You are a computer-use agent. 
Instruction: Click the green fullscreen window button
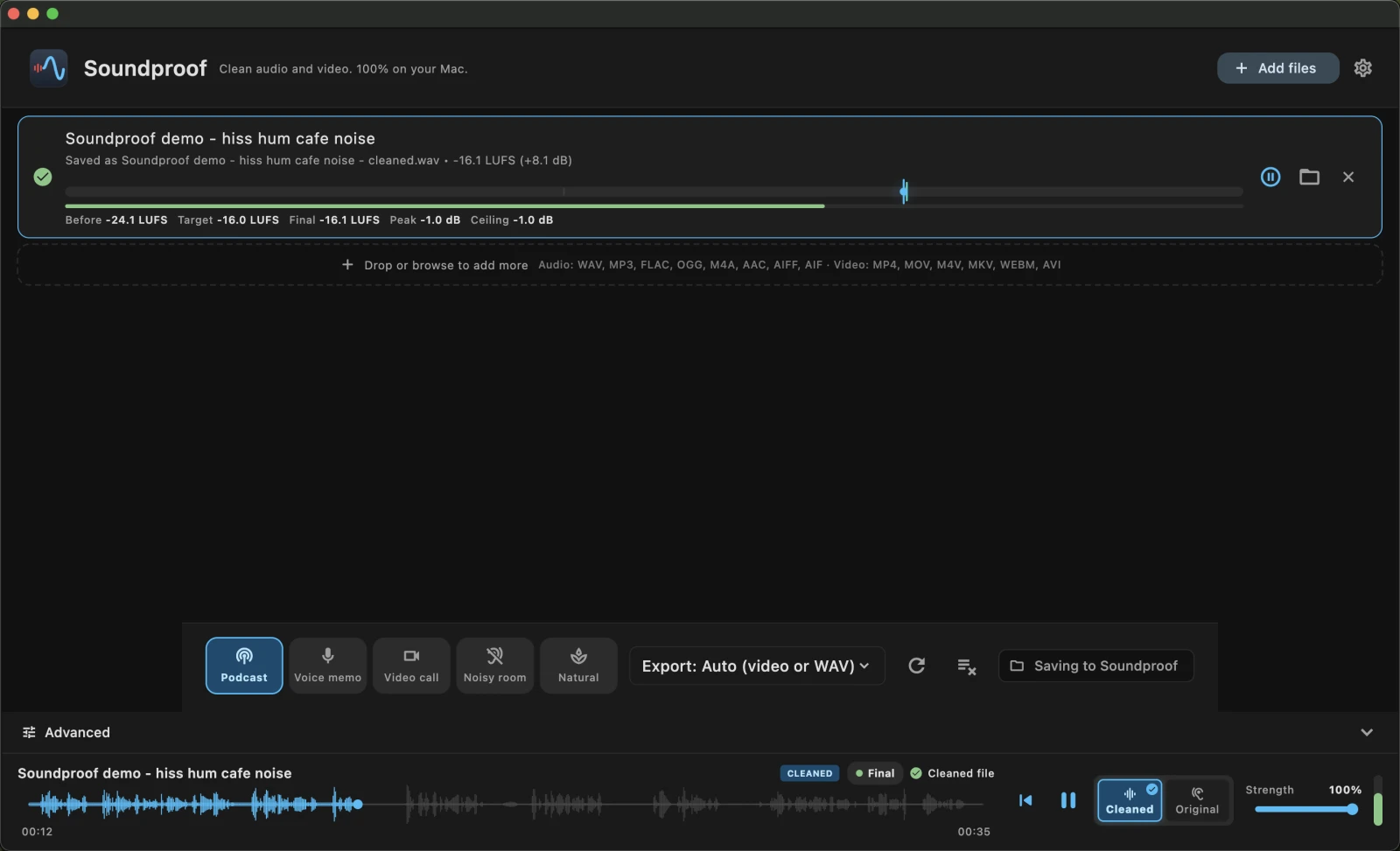pos(52,13)
